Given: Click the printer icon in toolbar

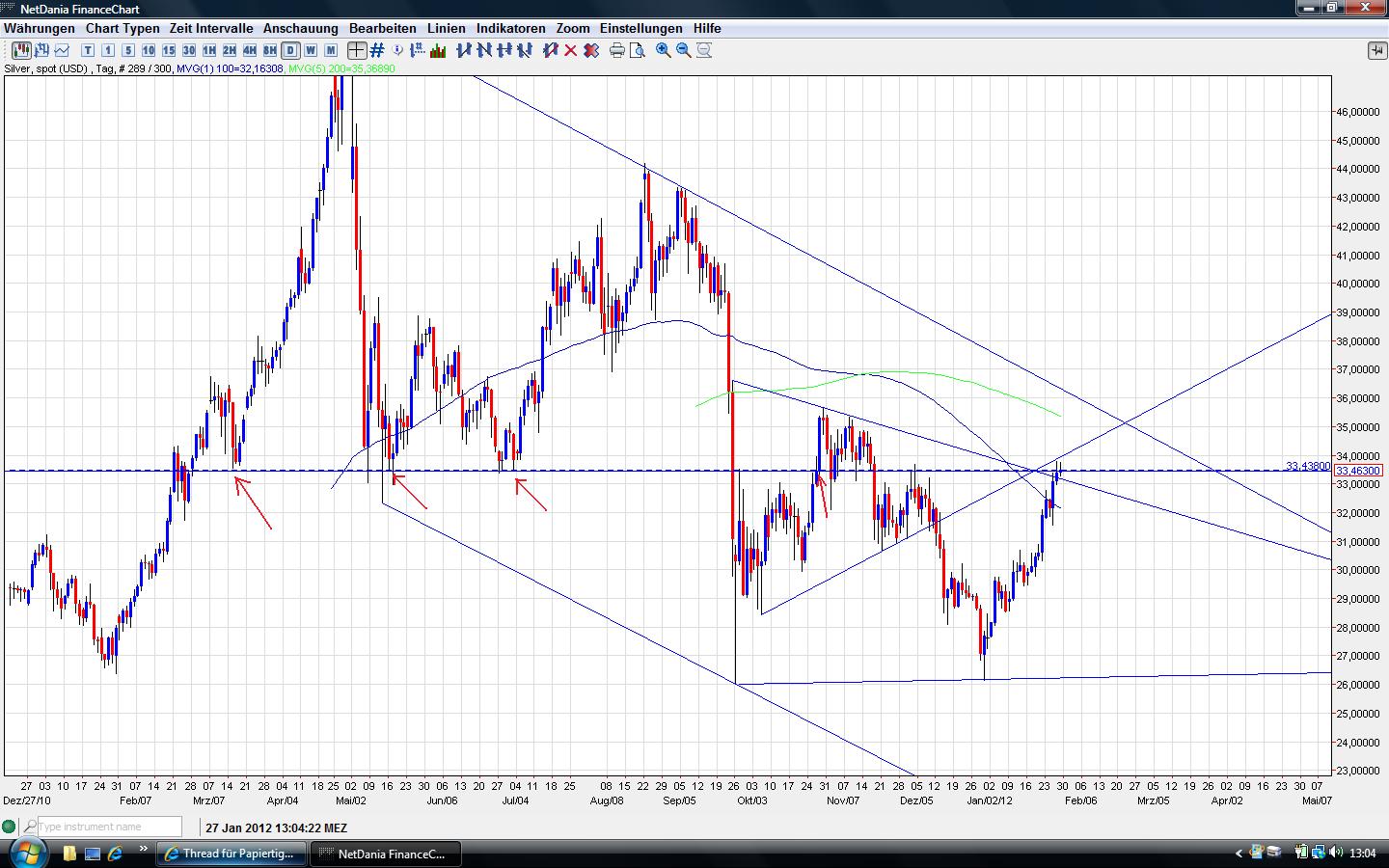Looking at the screenshot, I should 617,50.
